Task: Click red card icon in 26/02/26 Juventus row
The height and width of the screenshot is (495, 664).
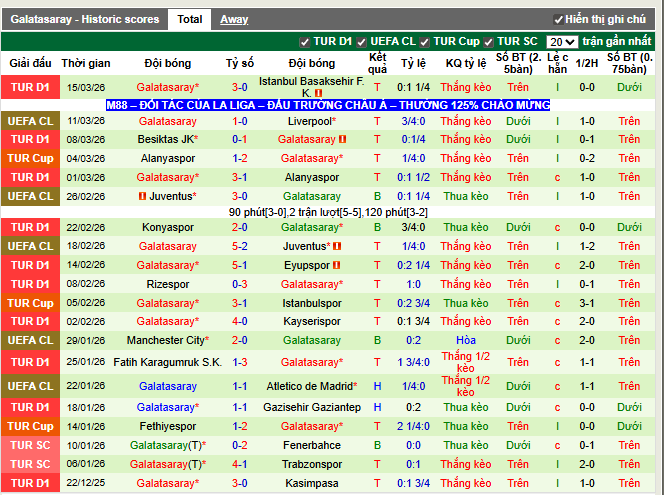Action: pos(141,196)
